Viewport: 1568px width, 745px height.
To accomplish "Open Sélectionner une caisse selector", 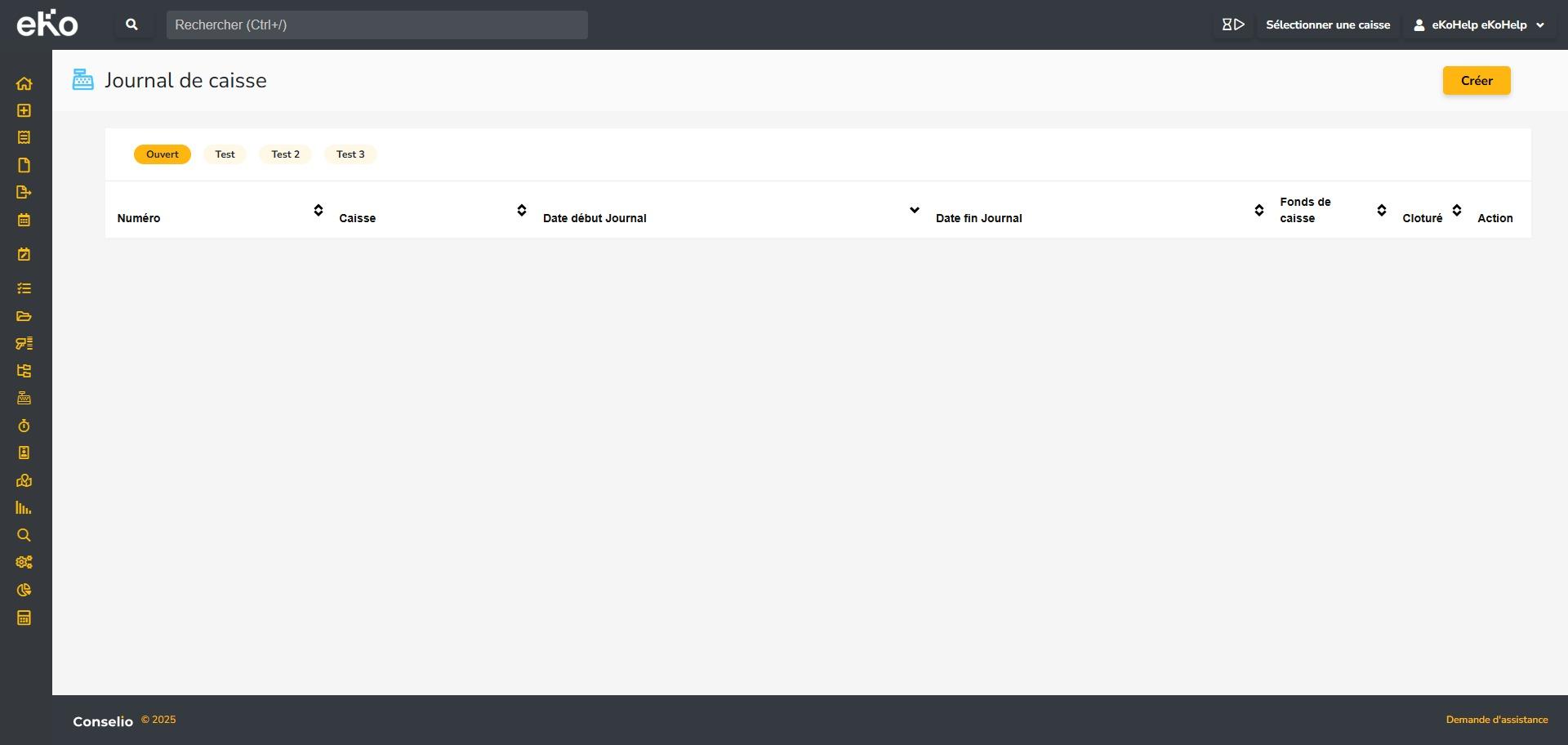I will (x=1327, y=25).
